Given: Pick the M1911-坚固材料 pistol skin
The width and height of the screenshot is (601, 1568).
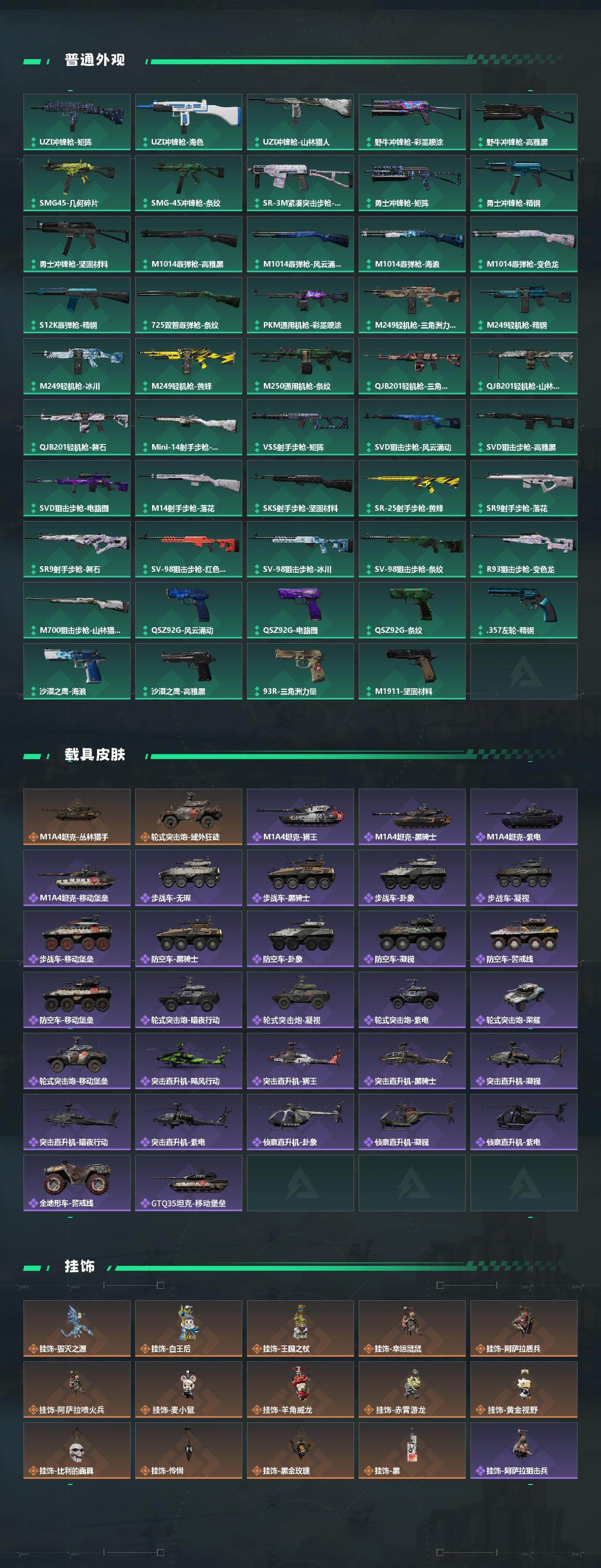Looking at the screenshot, I should click(412, 671).
